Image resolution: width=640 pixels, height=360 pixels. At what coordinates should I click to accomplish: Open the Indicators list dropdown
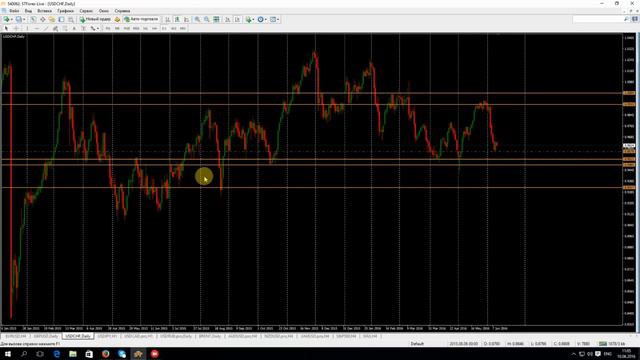tap(249, 19)
